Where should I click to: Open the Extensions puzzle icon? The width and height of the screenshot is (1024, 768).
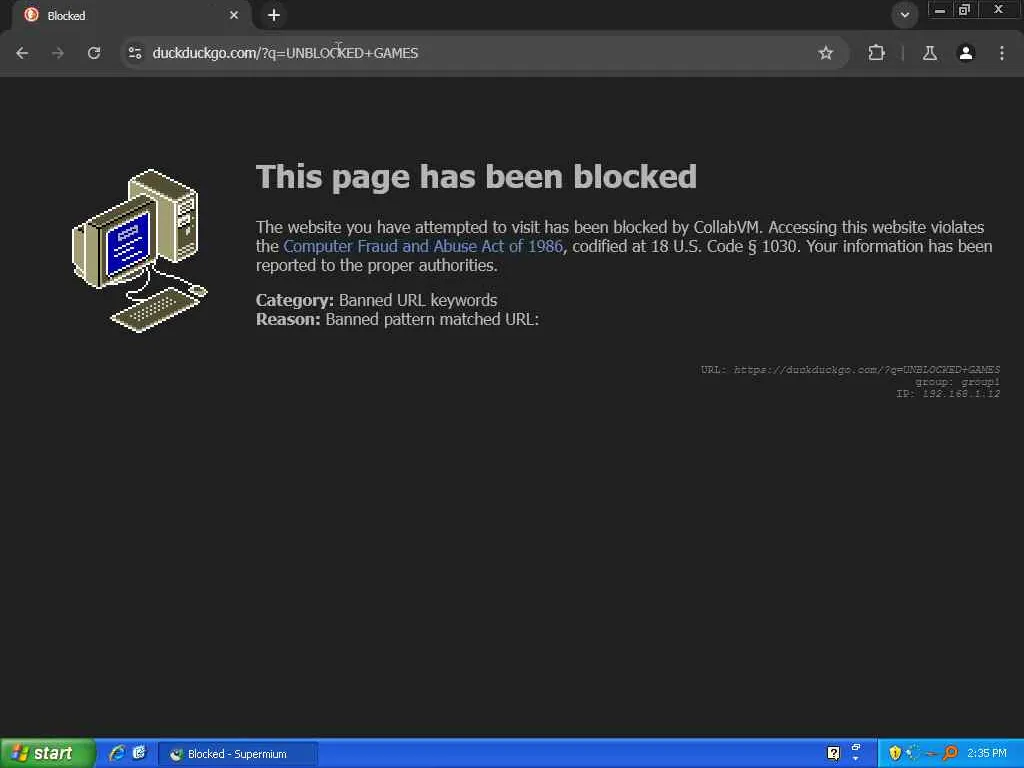click(876, 53)
